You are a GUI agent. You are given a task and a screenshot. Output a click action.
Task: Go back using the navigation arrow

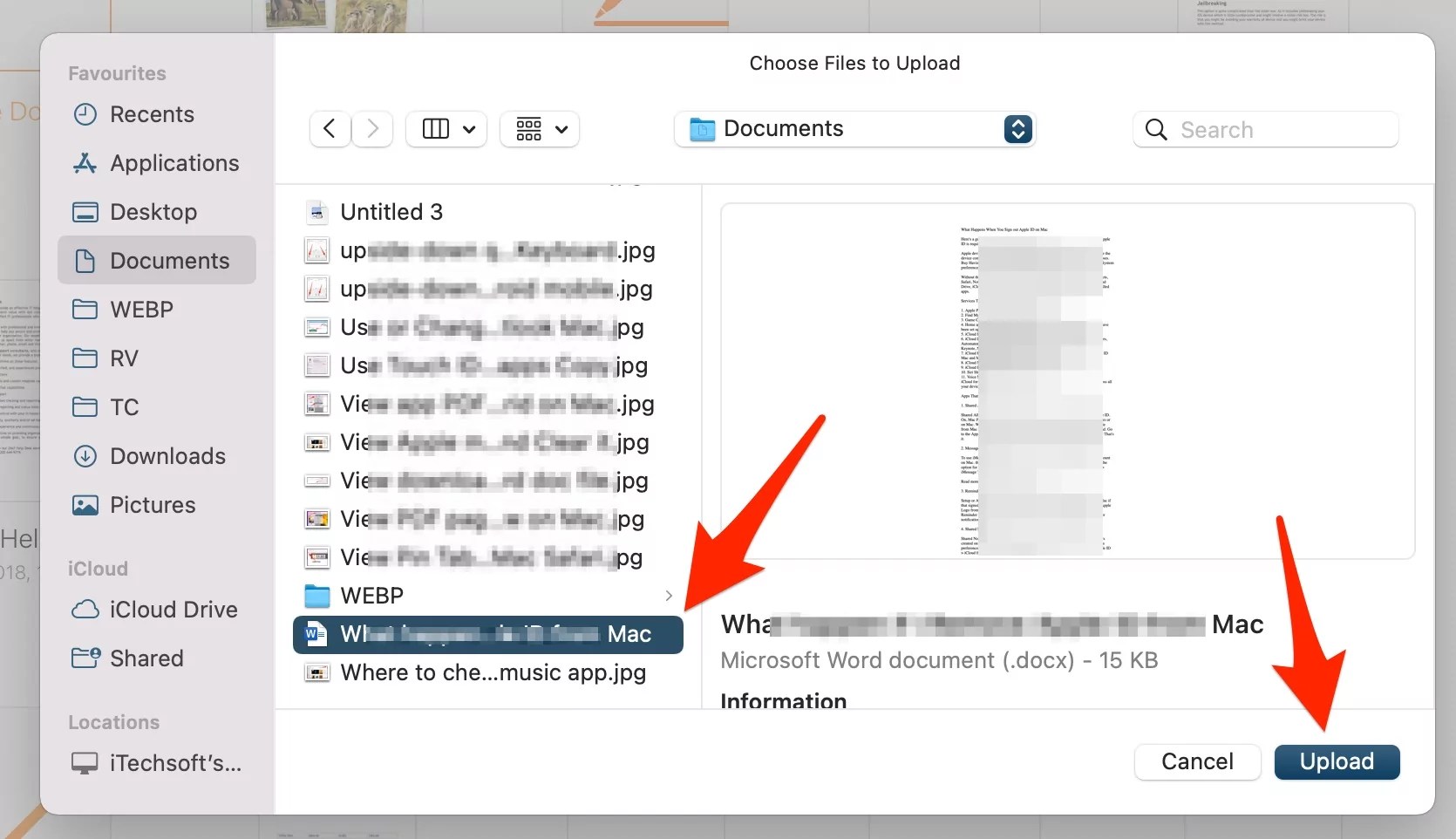coord(330,128)
